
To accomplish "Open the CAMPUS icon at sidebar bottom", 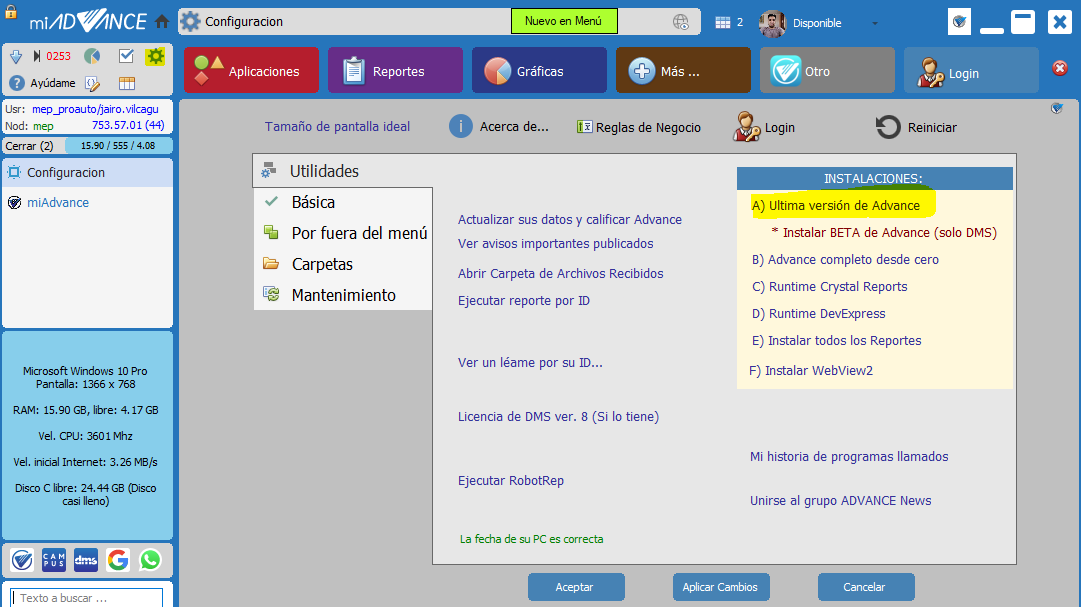I will pos(54,560).
